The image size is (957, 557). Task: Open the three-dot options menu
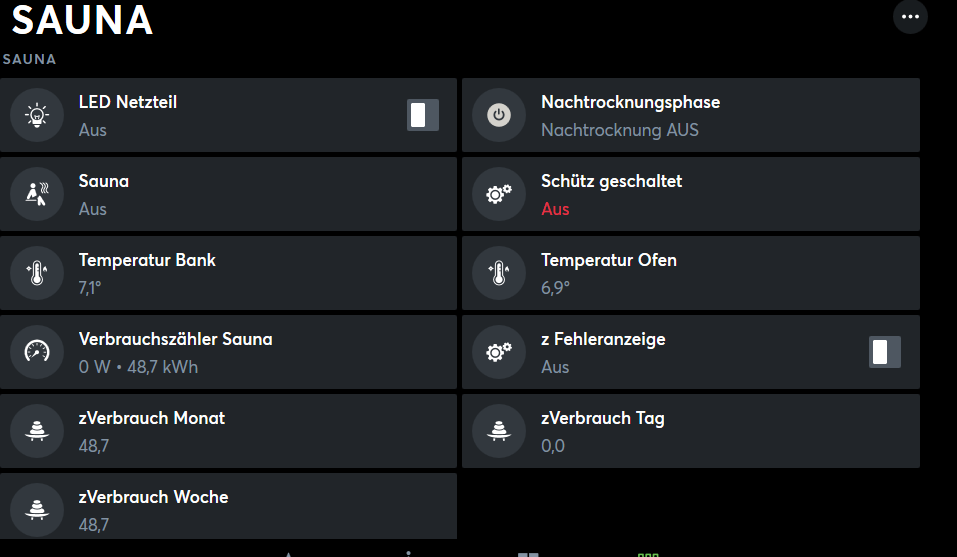click(910, 17)
